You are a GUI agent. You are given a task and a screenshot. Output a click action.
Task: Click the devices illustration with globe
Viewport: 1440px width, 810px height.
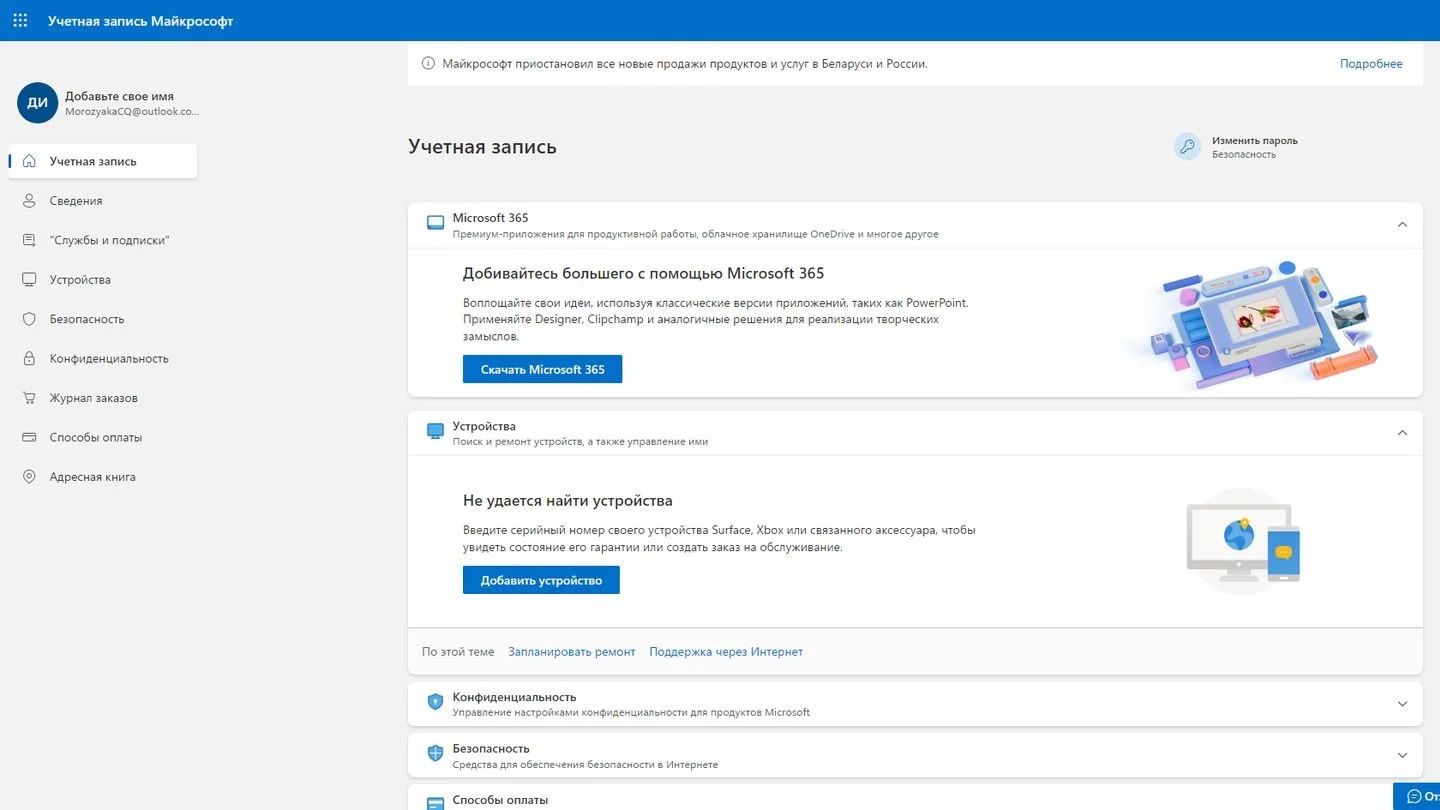pyautogui.click(x=1243, y=542)
